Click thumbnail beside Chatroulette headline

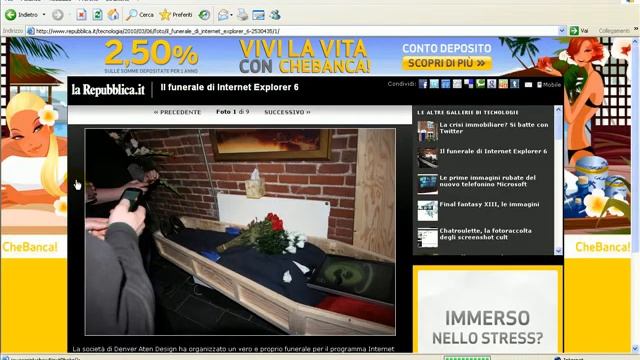[427, 237]
